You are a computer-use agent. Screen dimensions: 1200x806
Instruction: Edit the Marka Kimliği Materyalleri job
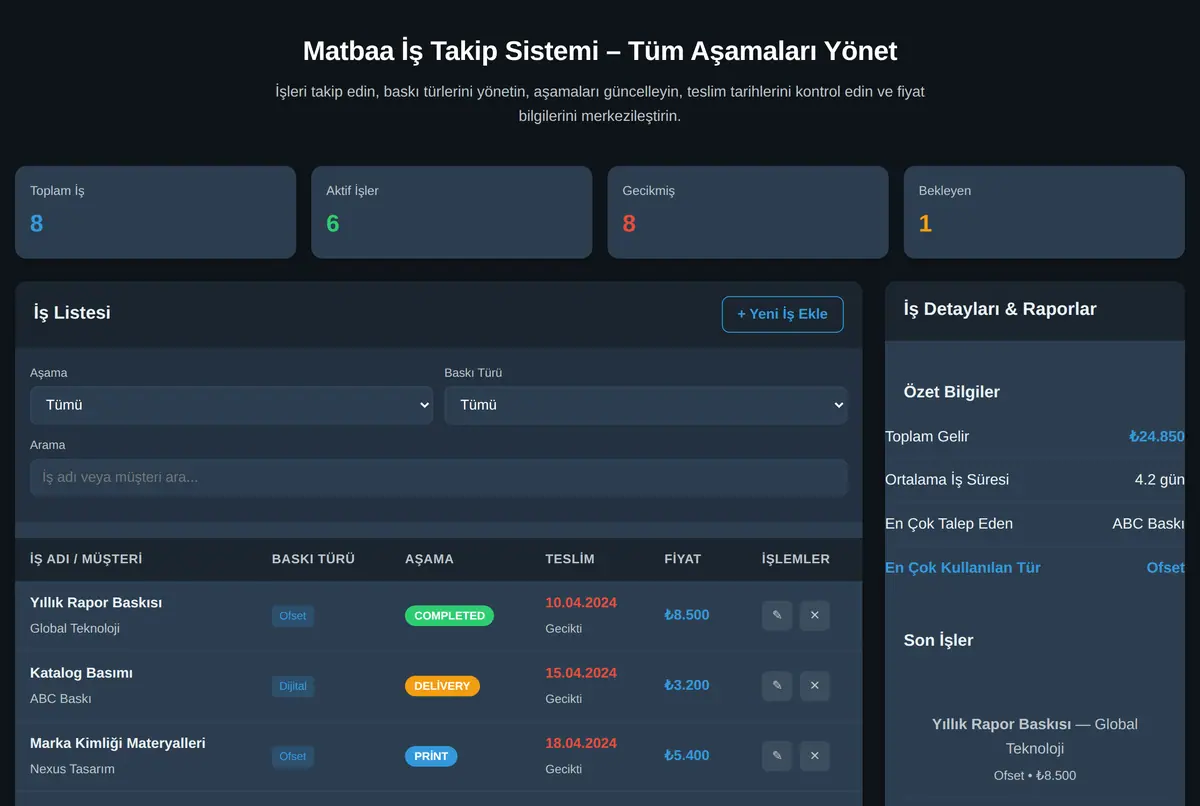coord(777,755)
